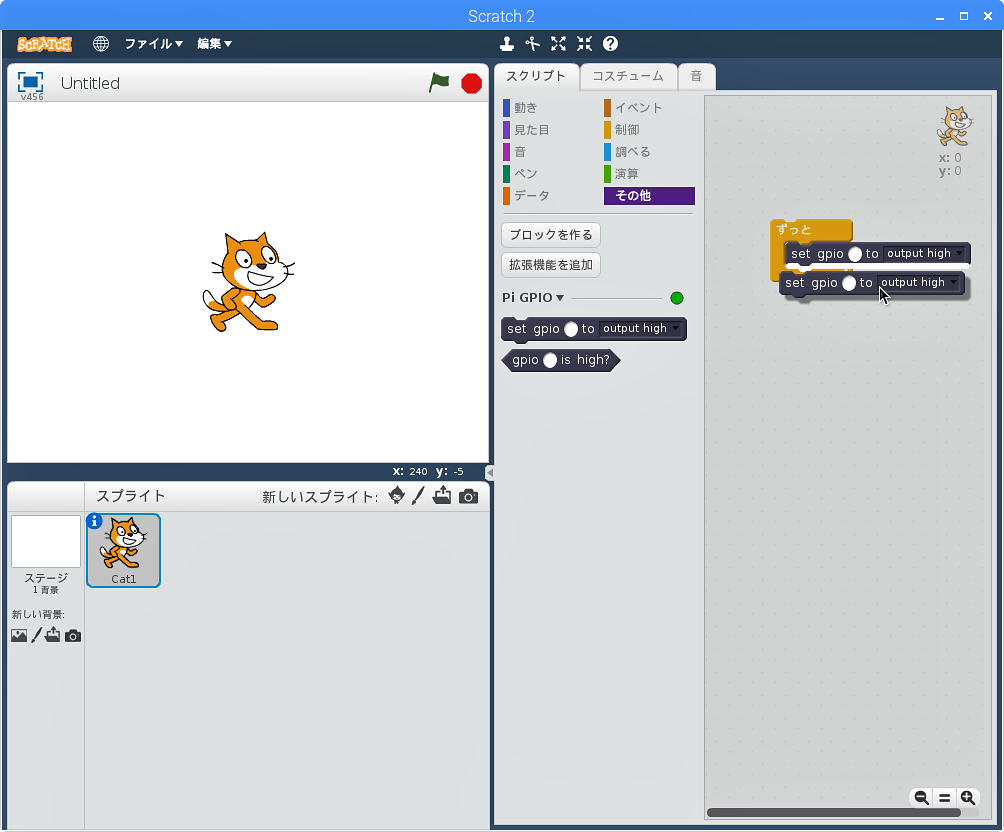
Task: Open output high dropdown in first script block
Action: pyautogui.click(x=925, y=254)
